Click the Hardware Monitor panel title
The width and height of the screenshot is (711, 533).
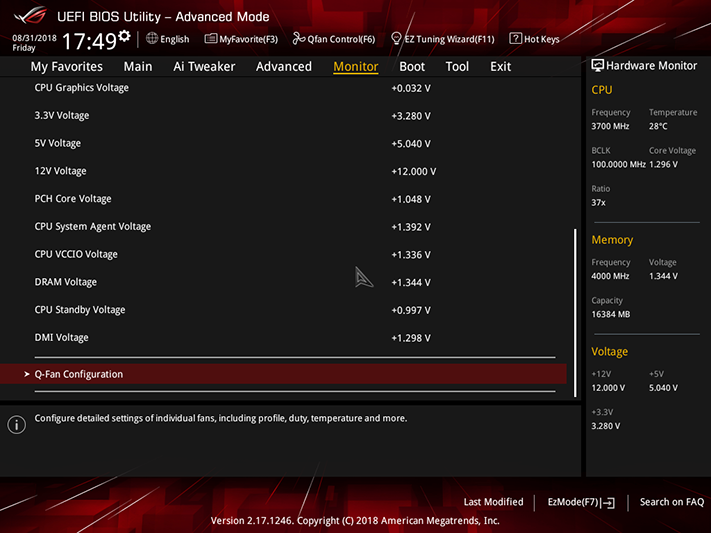(651, 65)
